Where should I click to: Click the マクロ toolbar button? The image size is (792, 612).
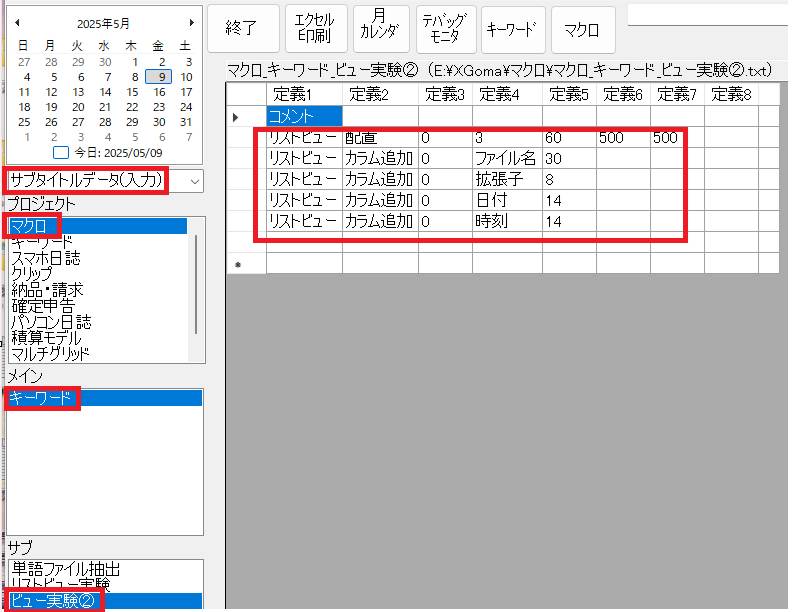(x=583, y=29)
